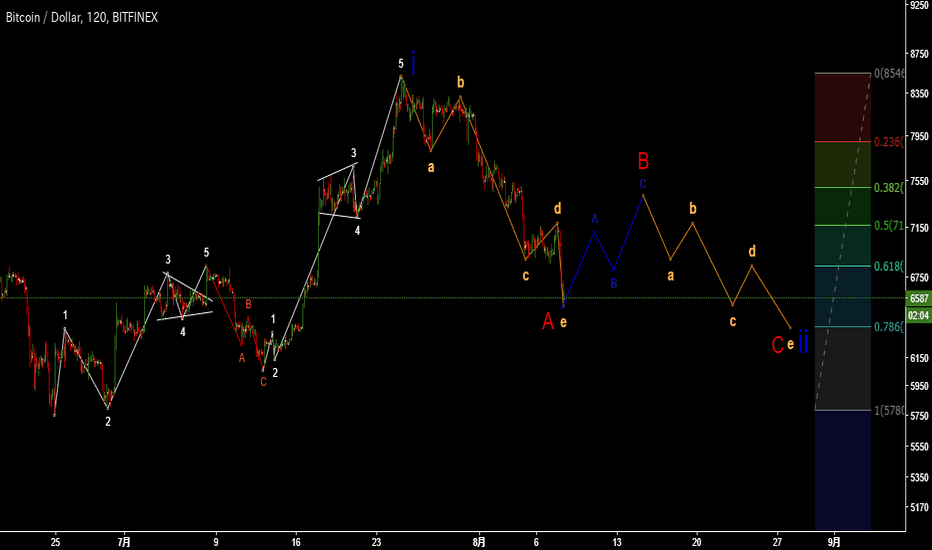Click the green 6587 current price tag
The height and width of the screenshot is (550, 932).
919,298
